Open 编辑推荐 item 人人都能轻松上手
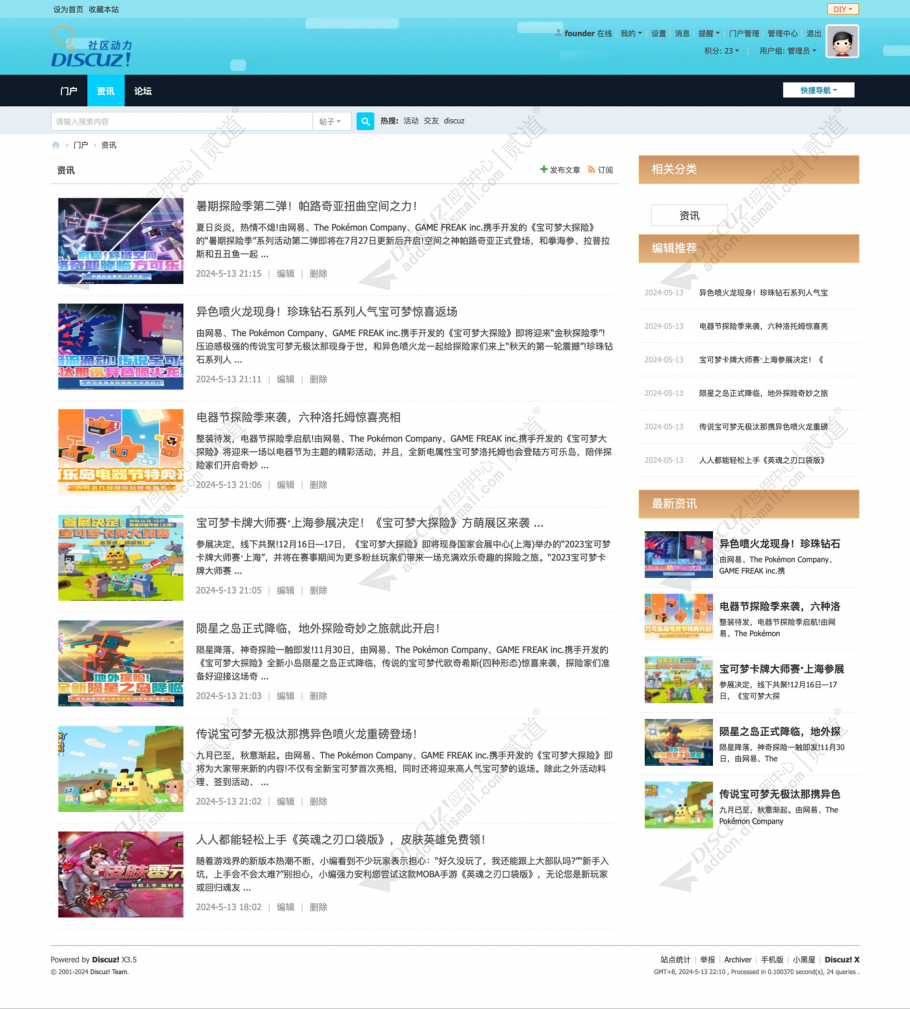The image size is (910, 1009). 762,460
